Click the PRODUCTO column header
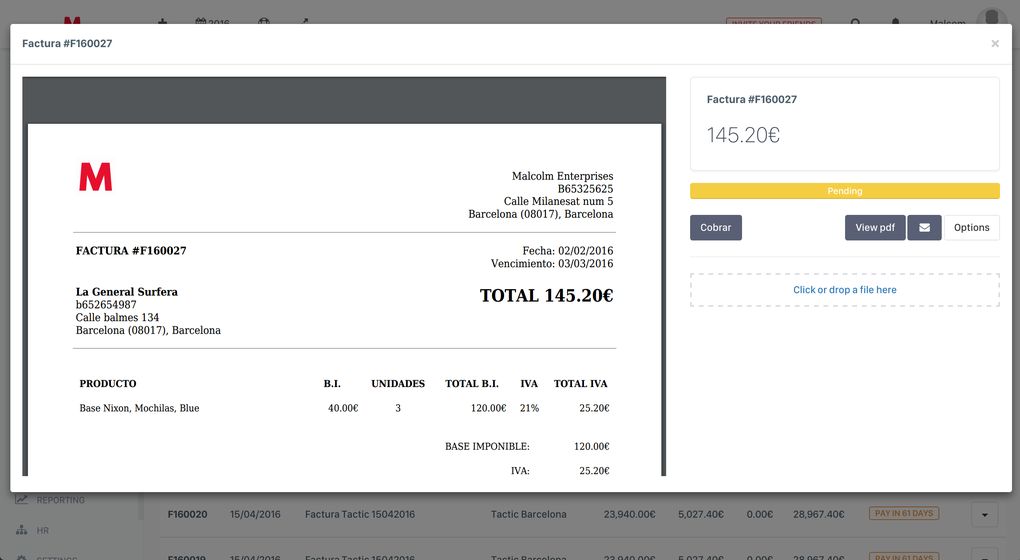This screenshot has width=1020, height=560. pos(108,384)
